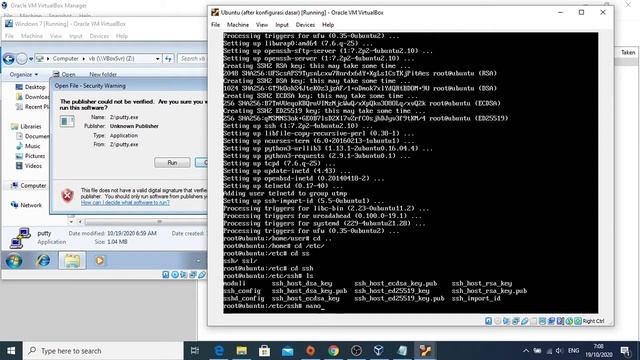Click the Explorer address bar path
The height and width of the screenshot is (360, 640).
[x=97, y=59]
